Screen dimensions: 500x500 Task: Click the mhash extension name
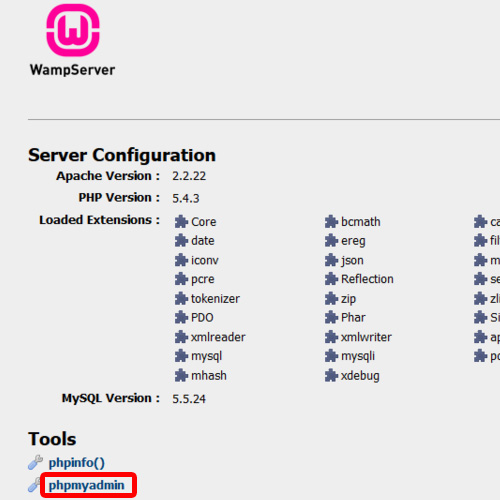click(x=209, y=376)
